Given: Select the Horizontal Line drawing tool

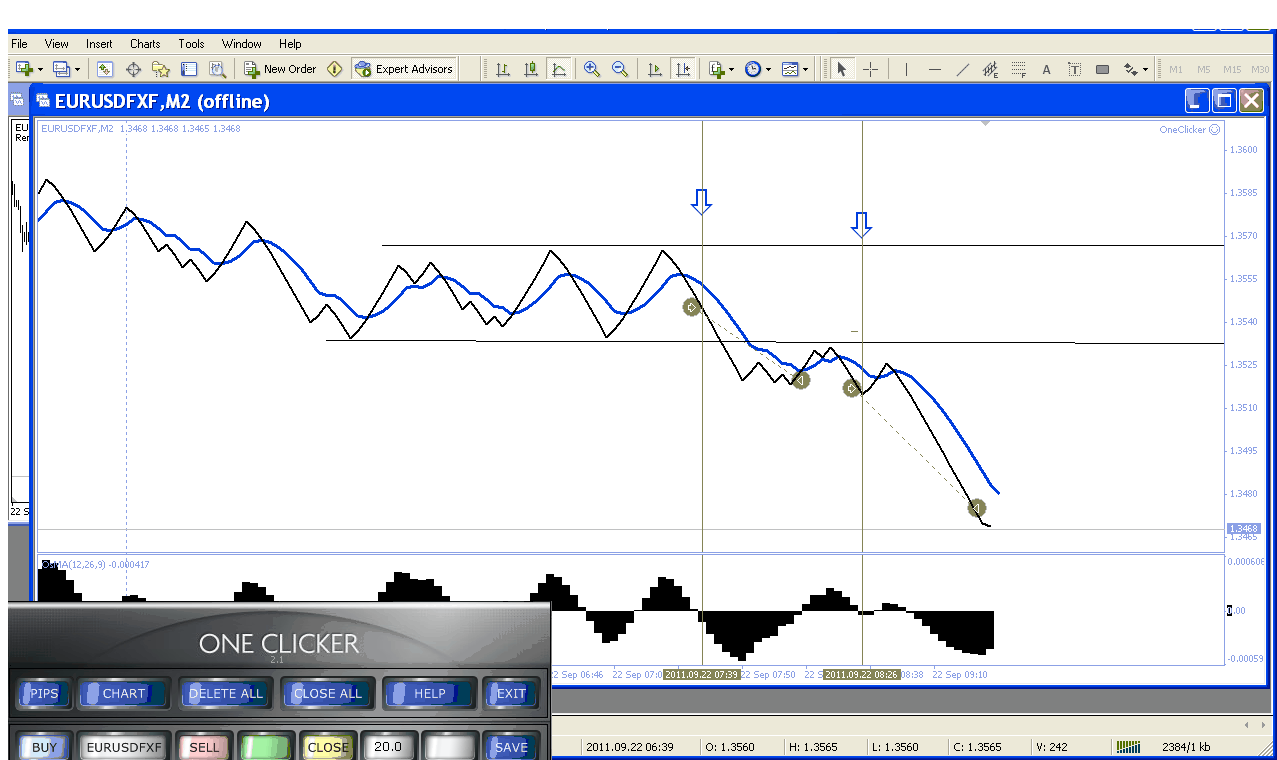Looking at the screenshot, I should pyautogui.click(x=934, y=69).
